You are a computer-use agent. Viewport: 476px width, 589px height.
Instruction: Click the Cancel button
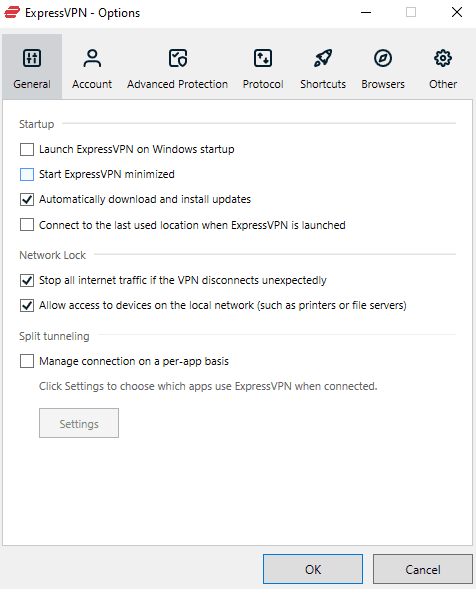[x=423, y=569]
